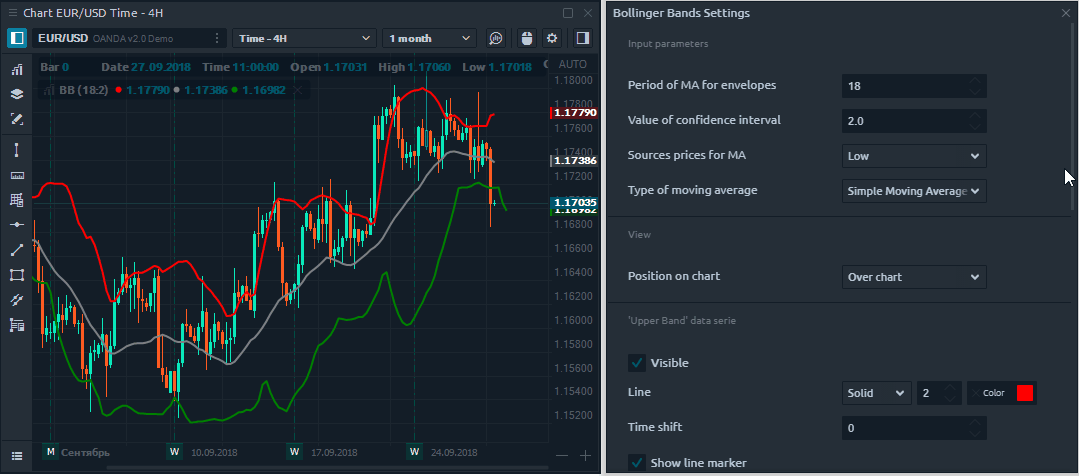Decrease Value of confidence interval

coord(974,126)
